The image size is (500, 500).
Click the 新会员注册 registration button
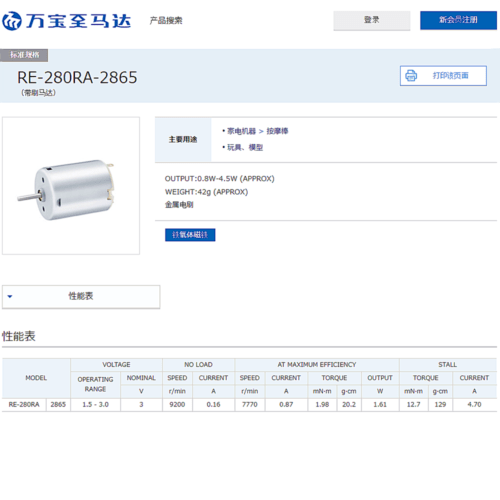(458, 20)
